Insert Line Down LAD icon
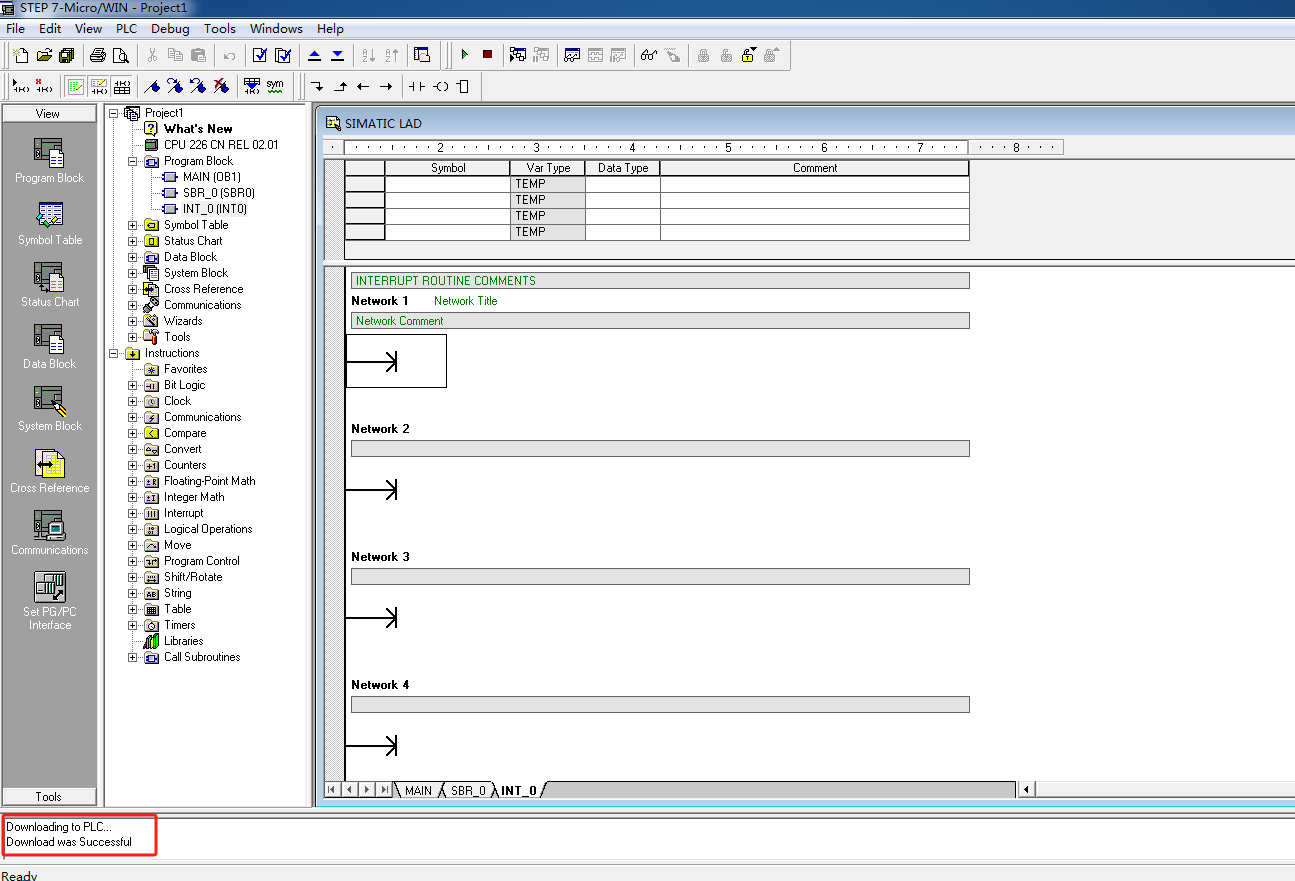The width and height of the screenshot is (1295, 881). click(x=318, y=86)
